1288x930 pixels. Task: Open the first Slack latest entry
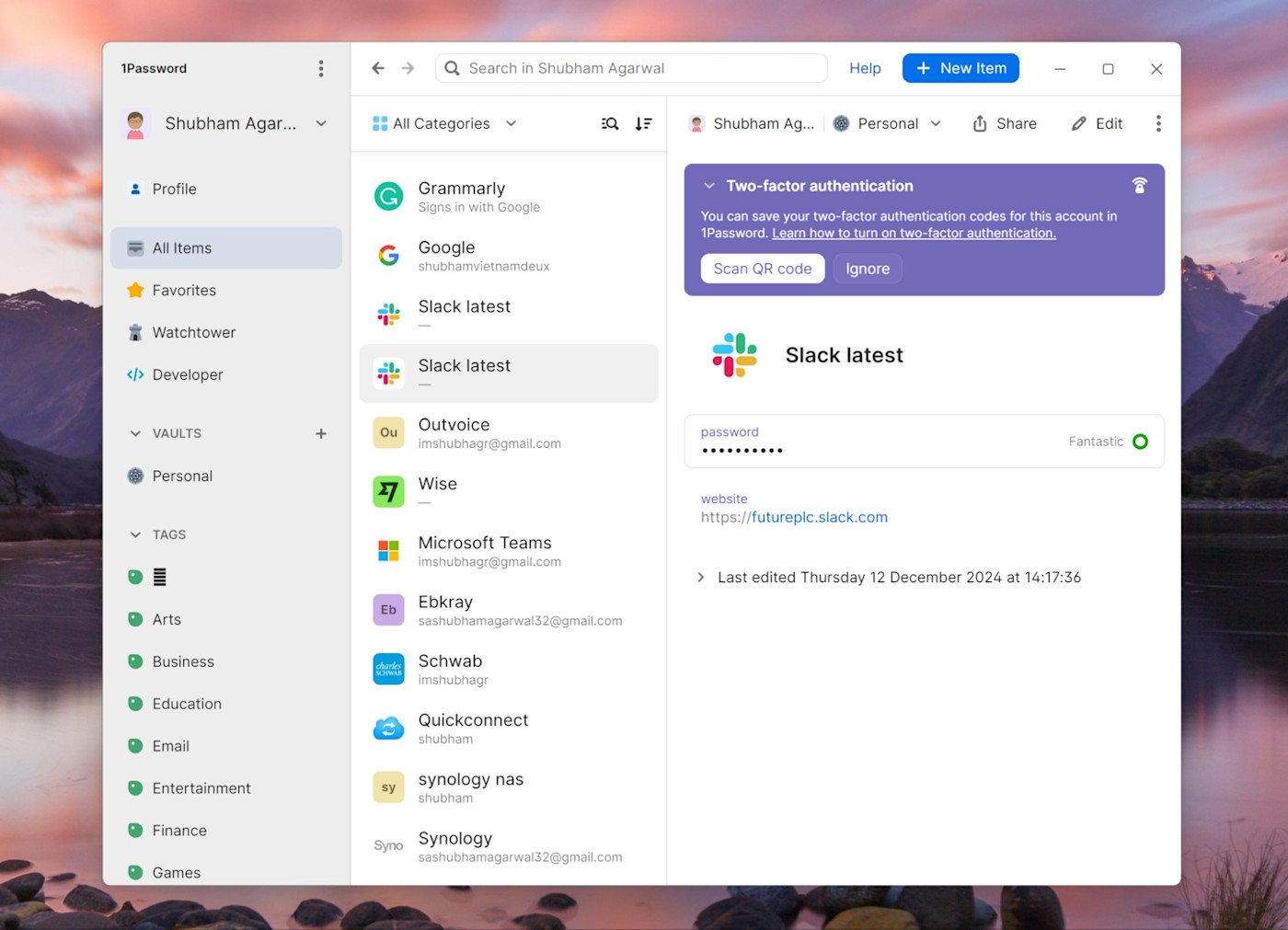pyautogui.click(x=509, y=314)
